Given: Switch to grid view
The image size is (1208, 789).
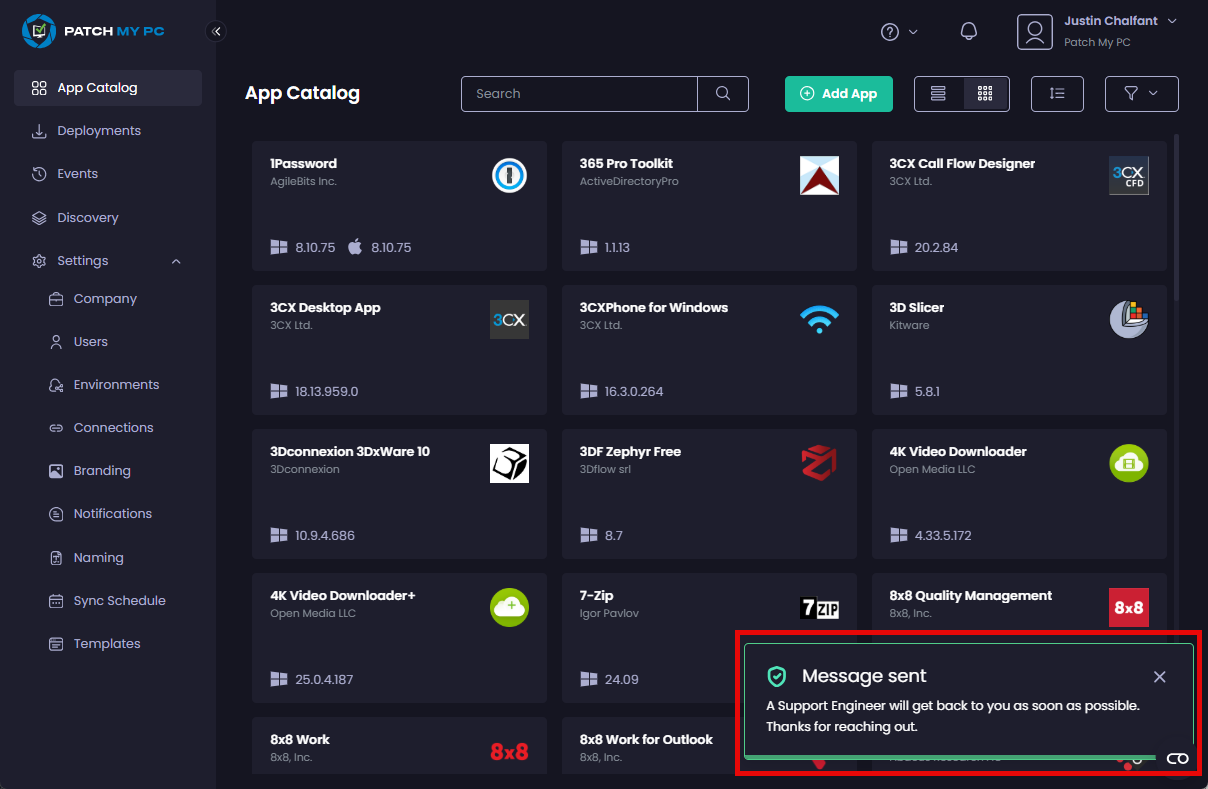Looking at the screenshot, I should (985, 93).
